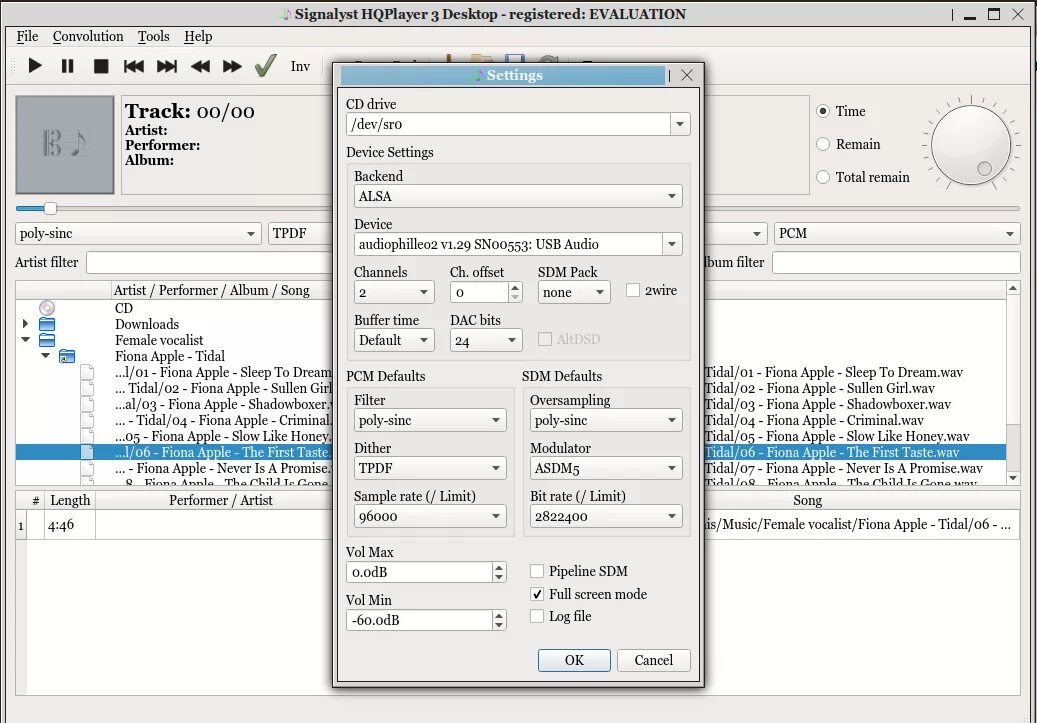The image size is (1037, 723).
Task: Open the main window PCM mode dropdown
Action: point(897,234)
